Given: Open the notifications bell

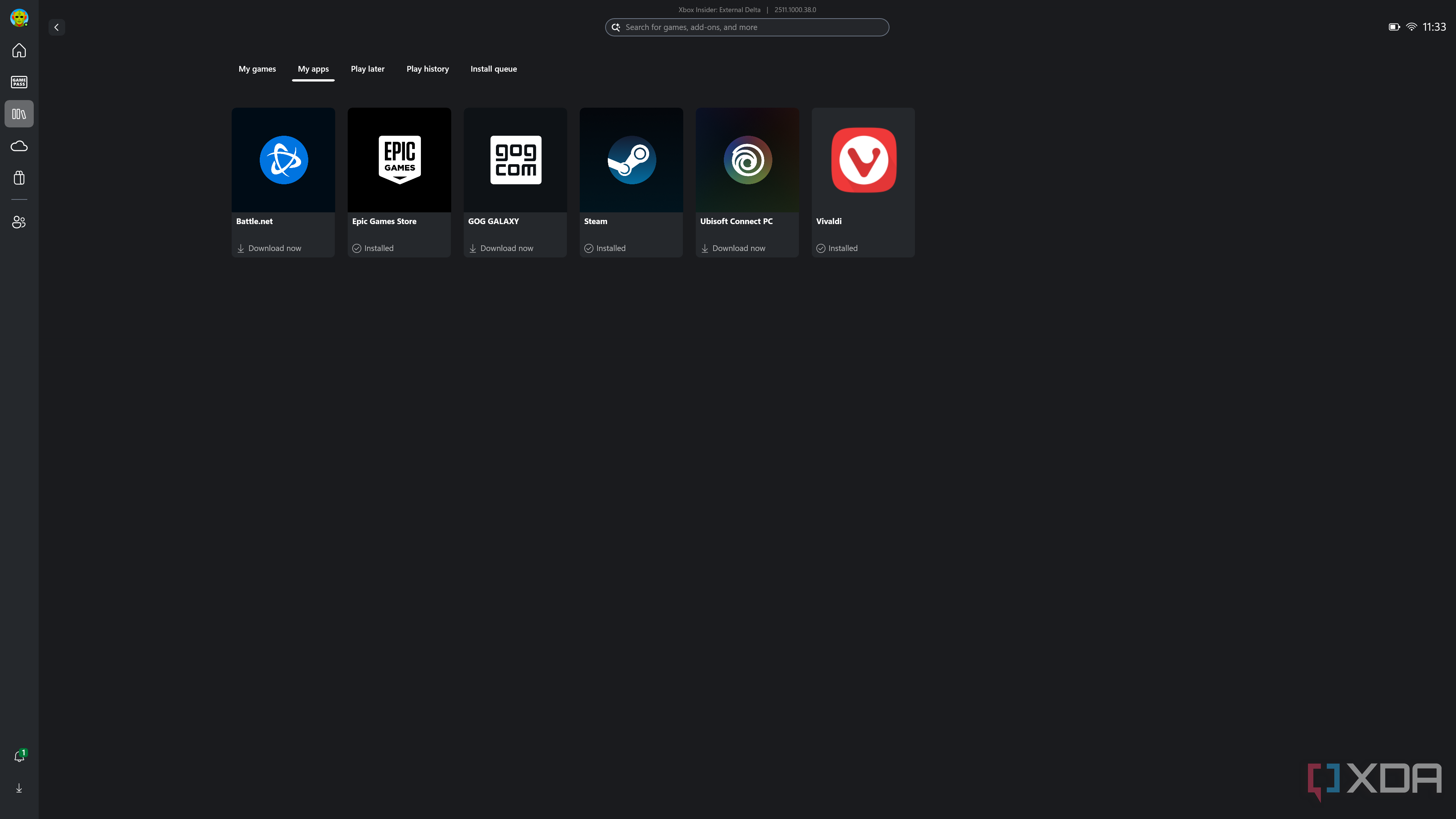Looking at the screenshot, I should pos(20,756).
